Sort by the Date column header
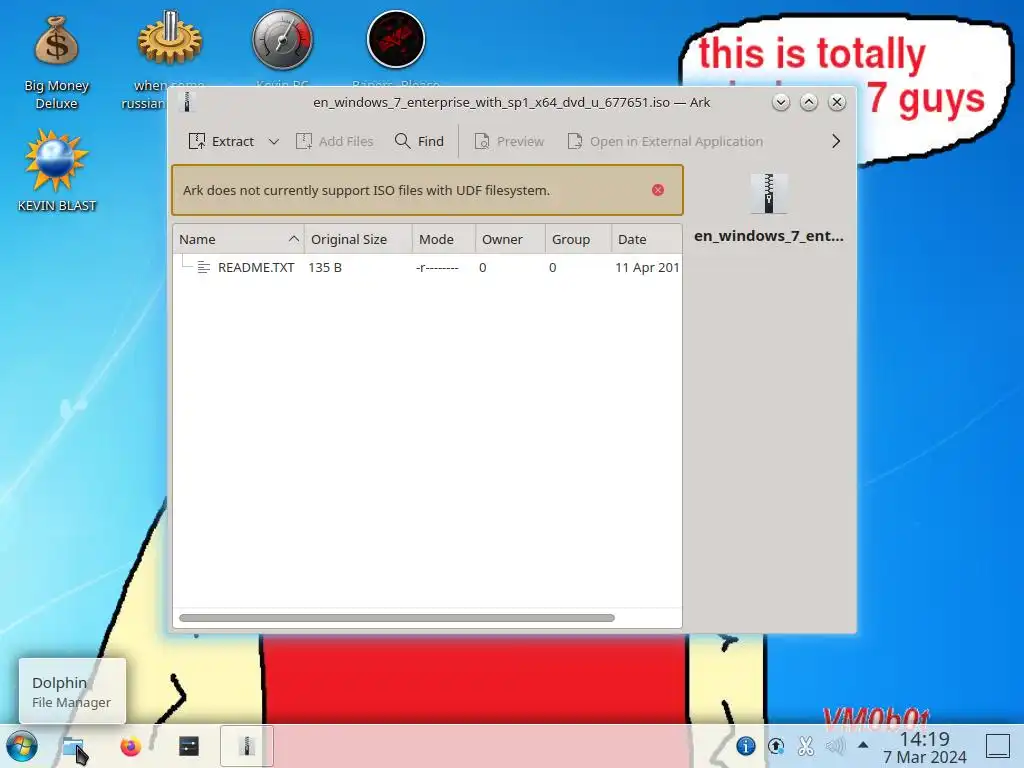 pos(647,239)
